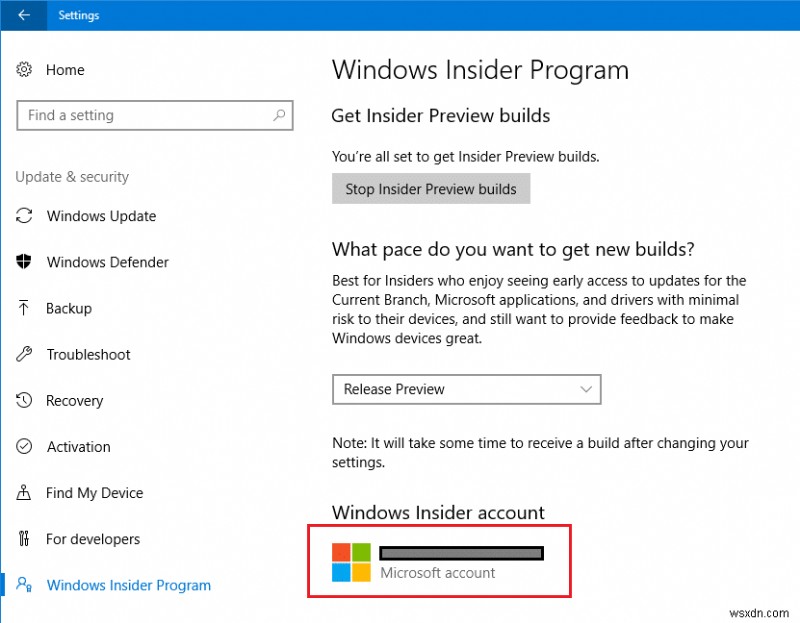Click the back arrow in the title bar
Screen dimensions: 800x623
21,15
